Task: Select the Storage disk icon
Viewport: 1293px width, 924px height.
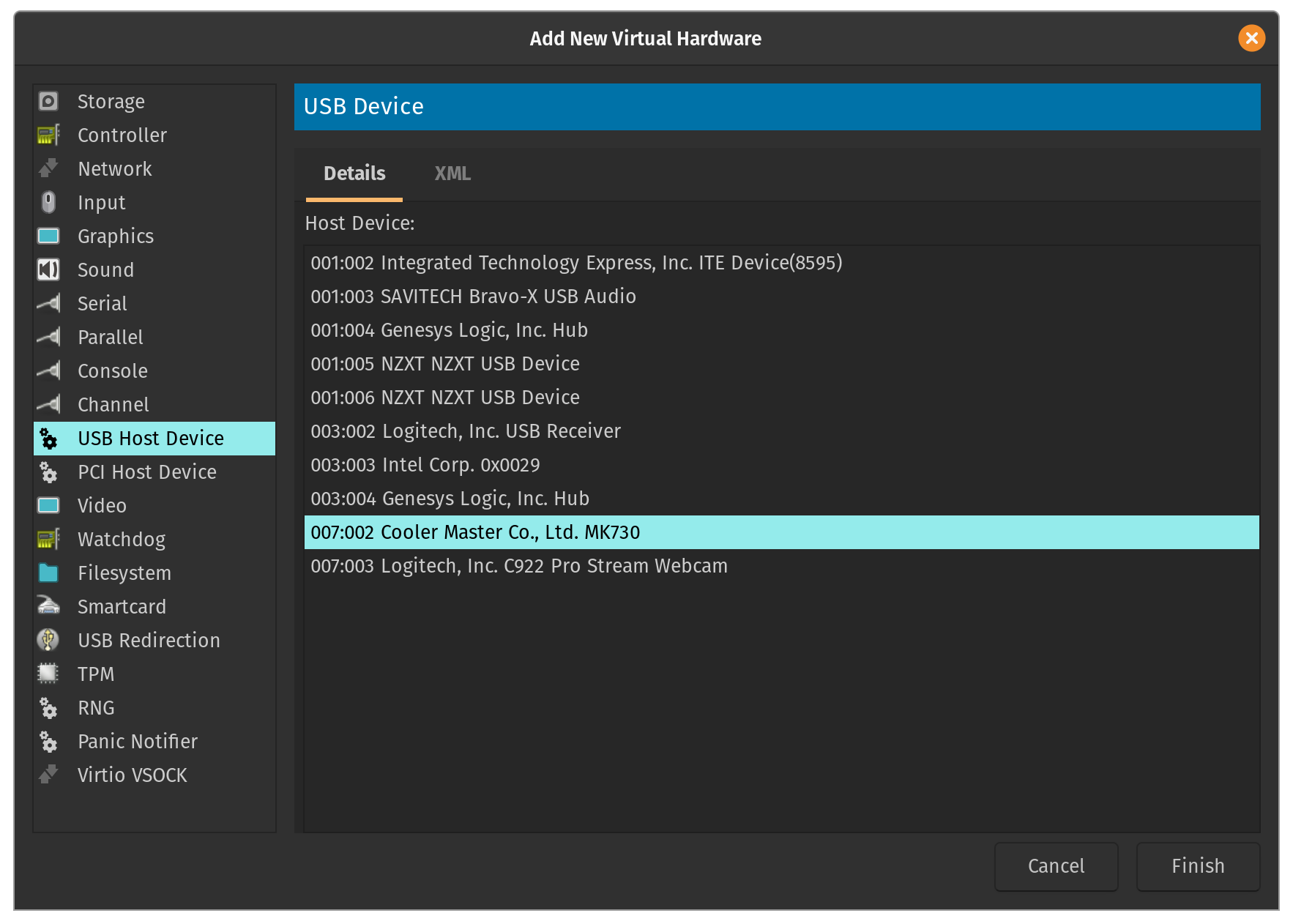Action: click(x=48, y=101)
